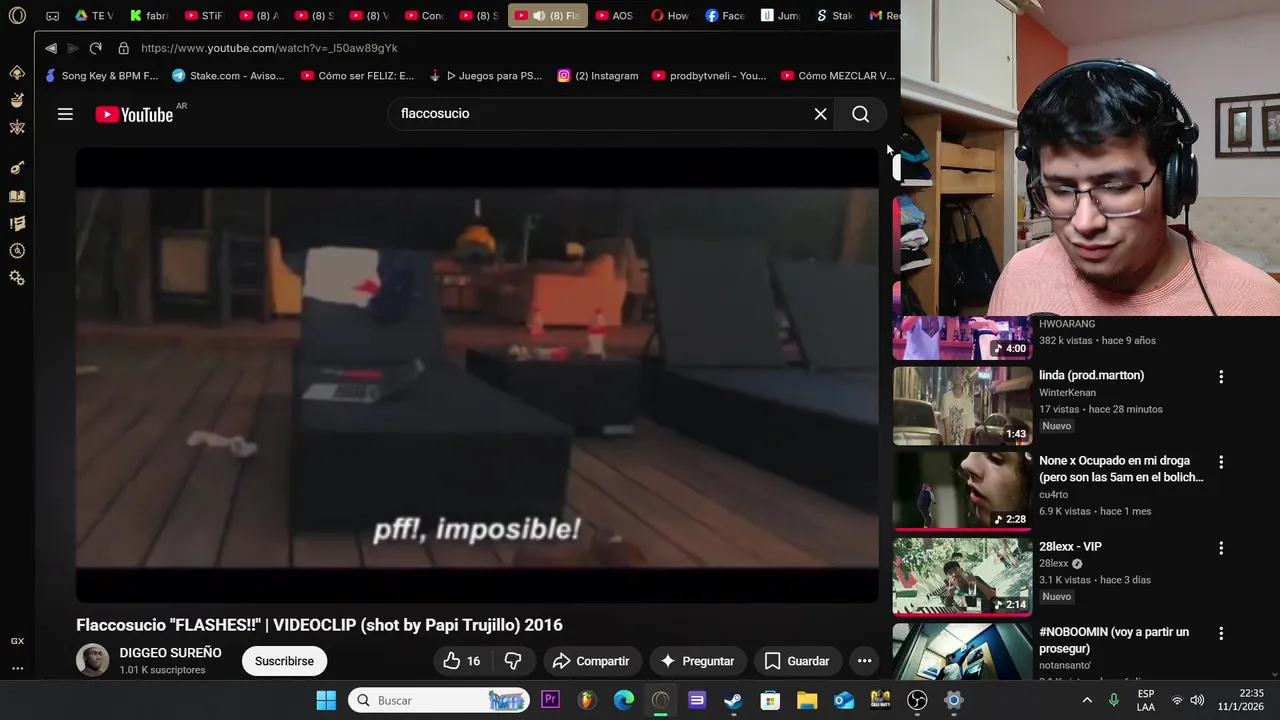Open the 22:35 clock and date panel

pyautogui.click(x=1240, y=700)
